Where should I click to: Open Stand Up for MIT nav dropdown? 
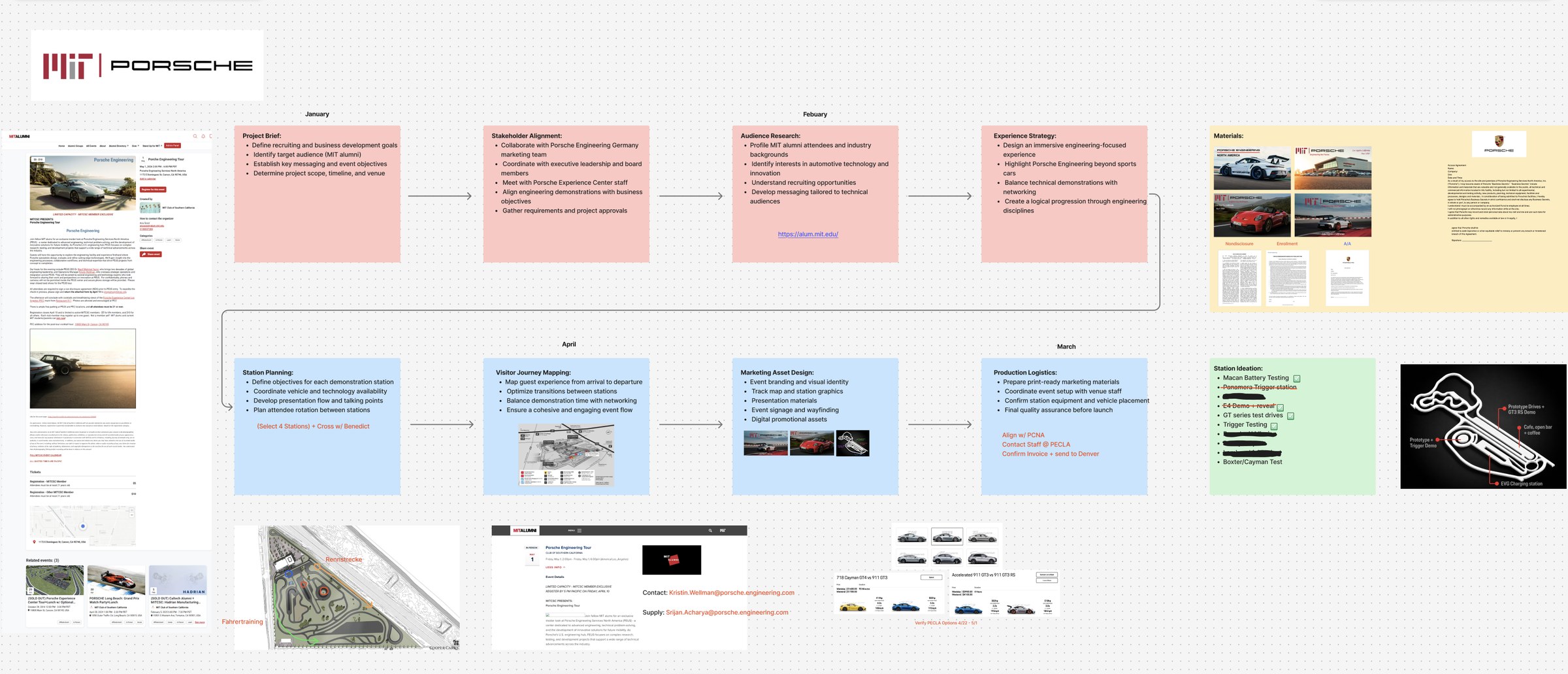tap(152, 146)
